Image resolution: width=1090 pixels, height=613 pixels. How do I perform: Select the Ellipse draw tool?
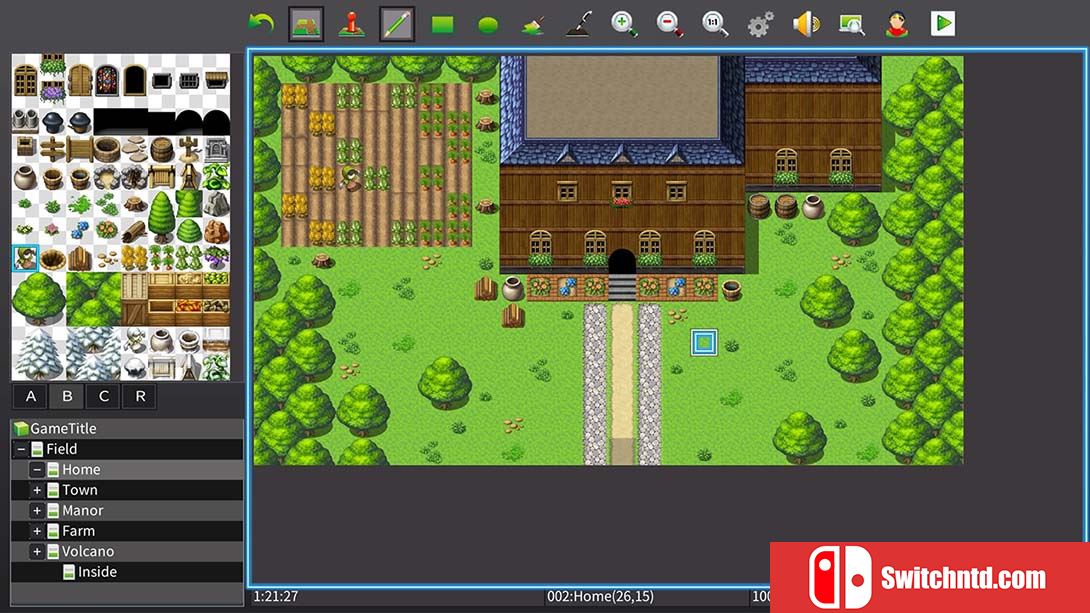click(x=488, y=26)
